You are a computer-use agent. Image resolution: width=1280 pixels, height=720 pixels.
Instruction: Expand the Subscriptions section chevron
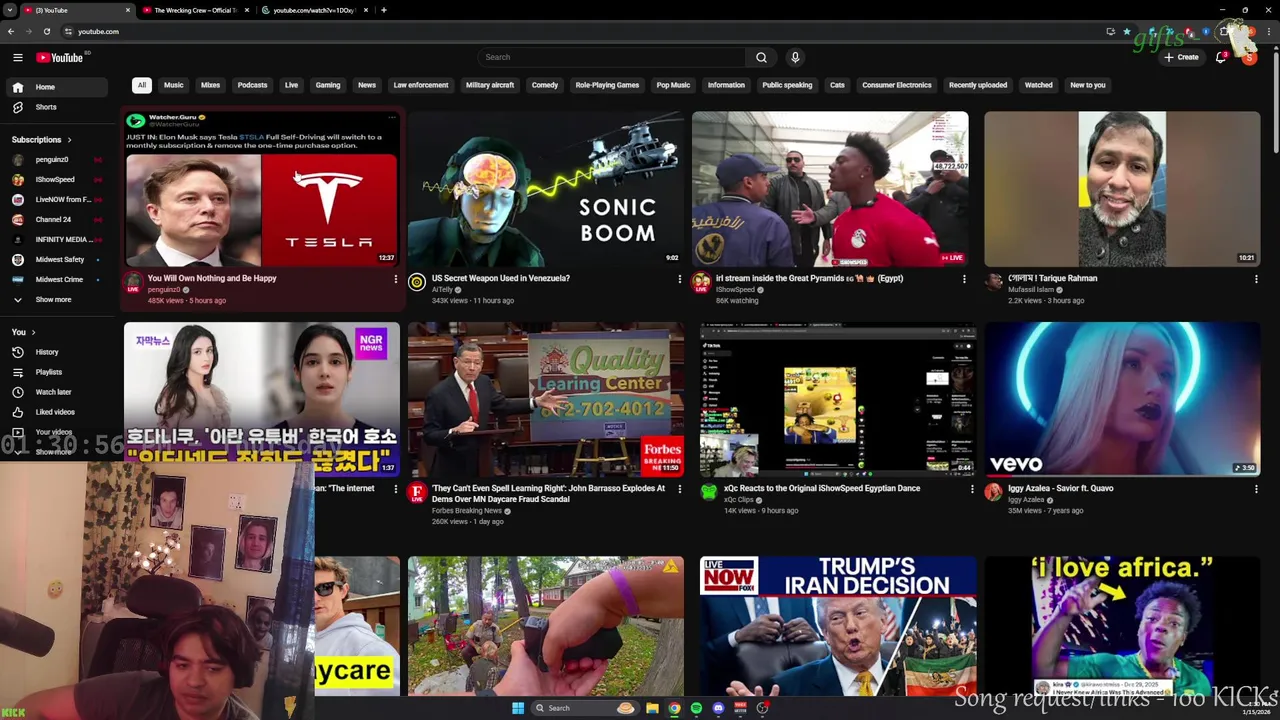[x=69, y=140]
